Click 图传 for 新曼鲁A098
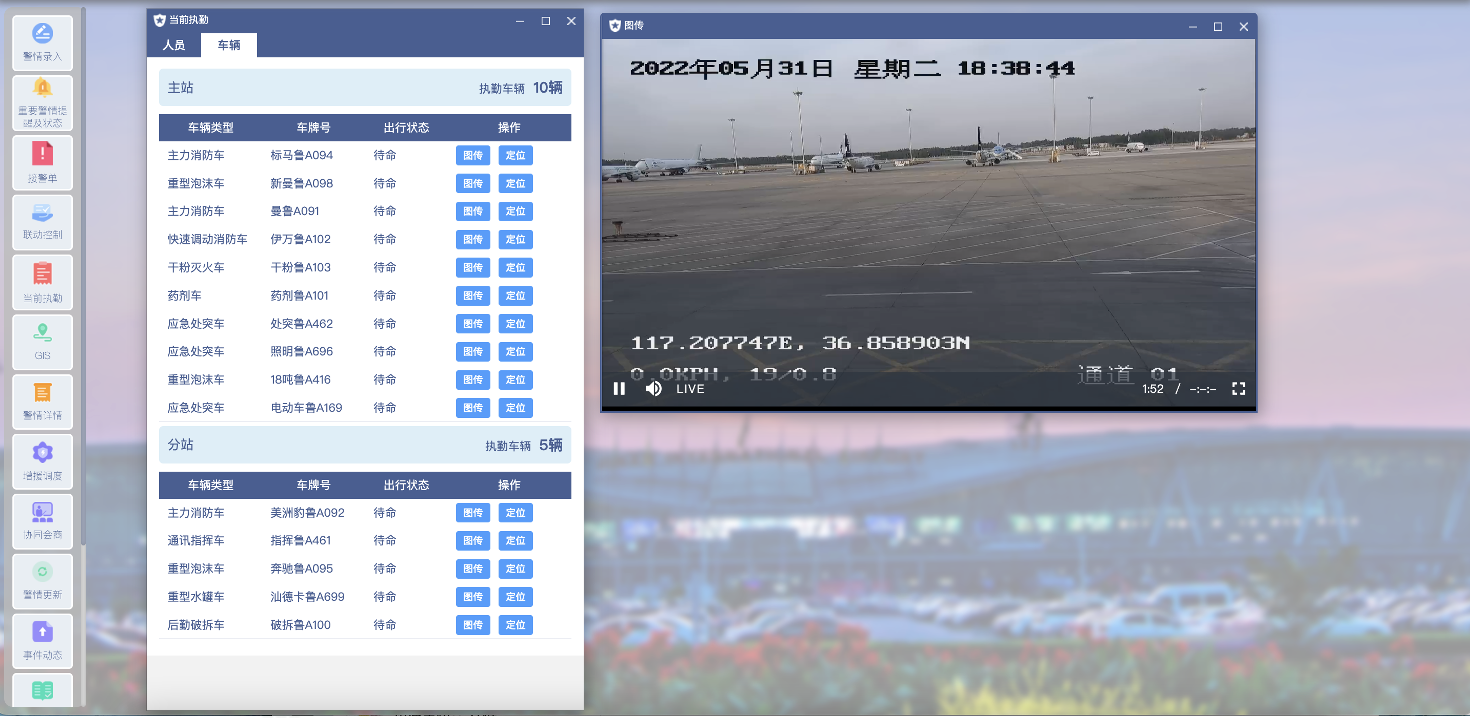 click(473, 183)
